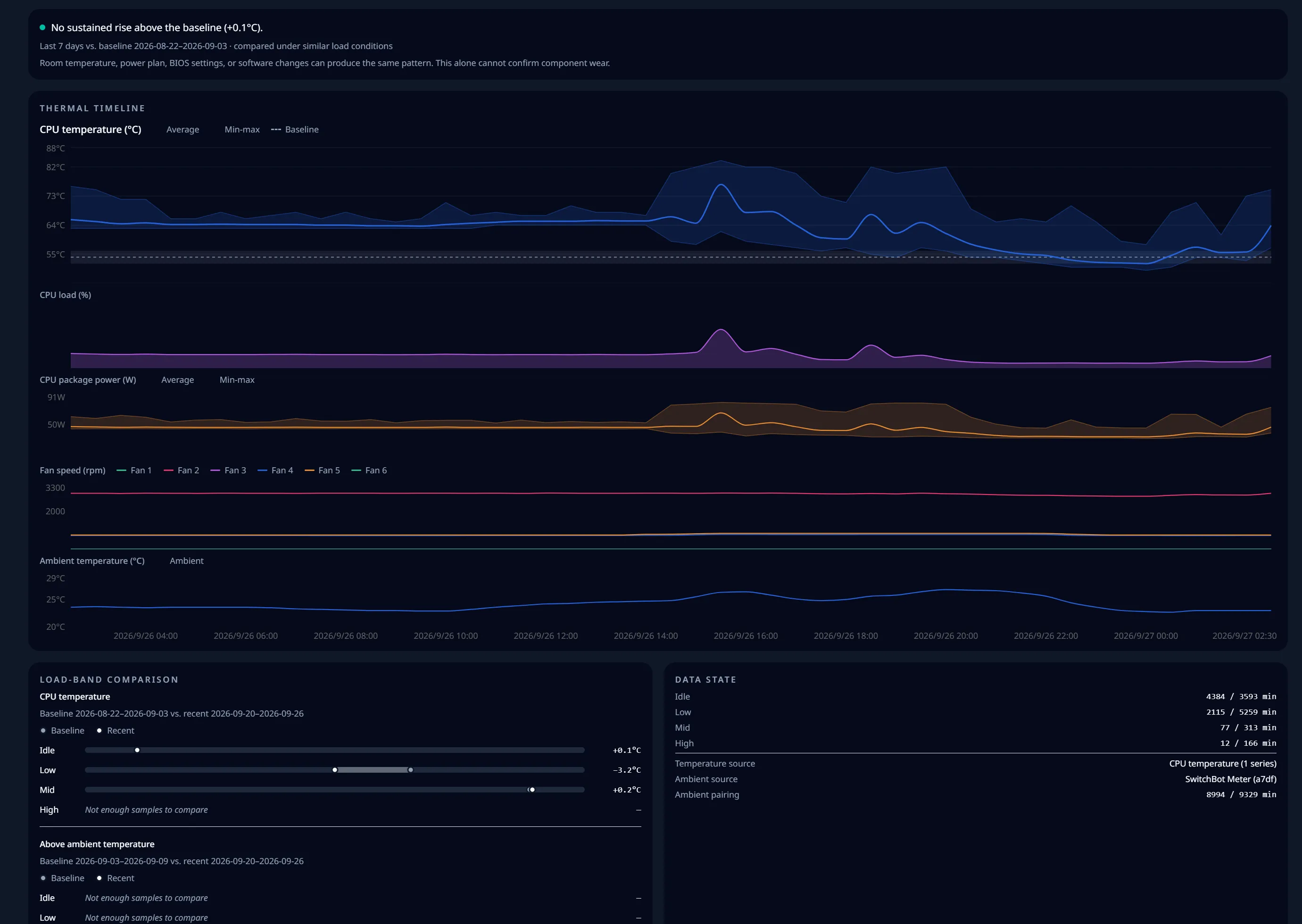Click the '91W' axis label on package power
Screen dimensions: 1302x924
(56, 397)
